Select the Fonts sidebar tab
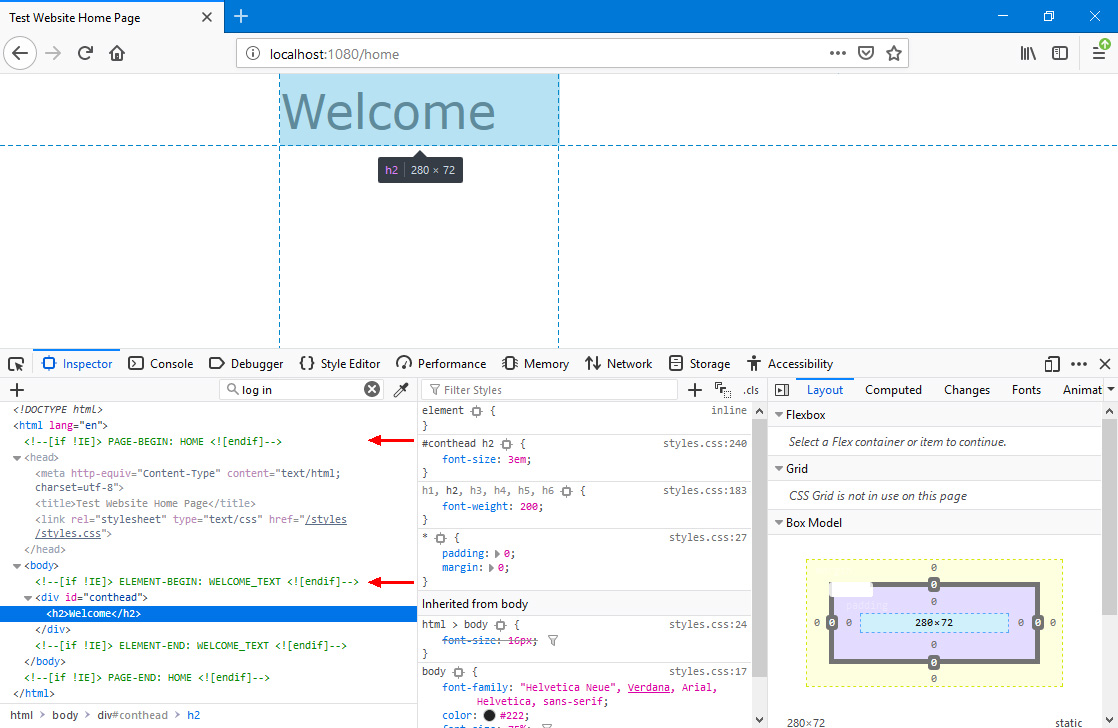Viewport: 1118px width, 728px height. 1026,390
